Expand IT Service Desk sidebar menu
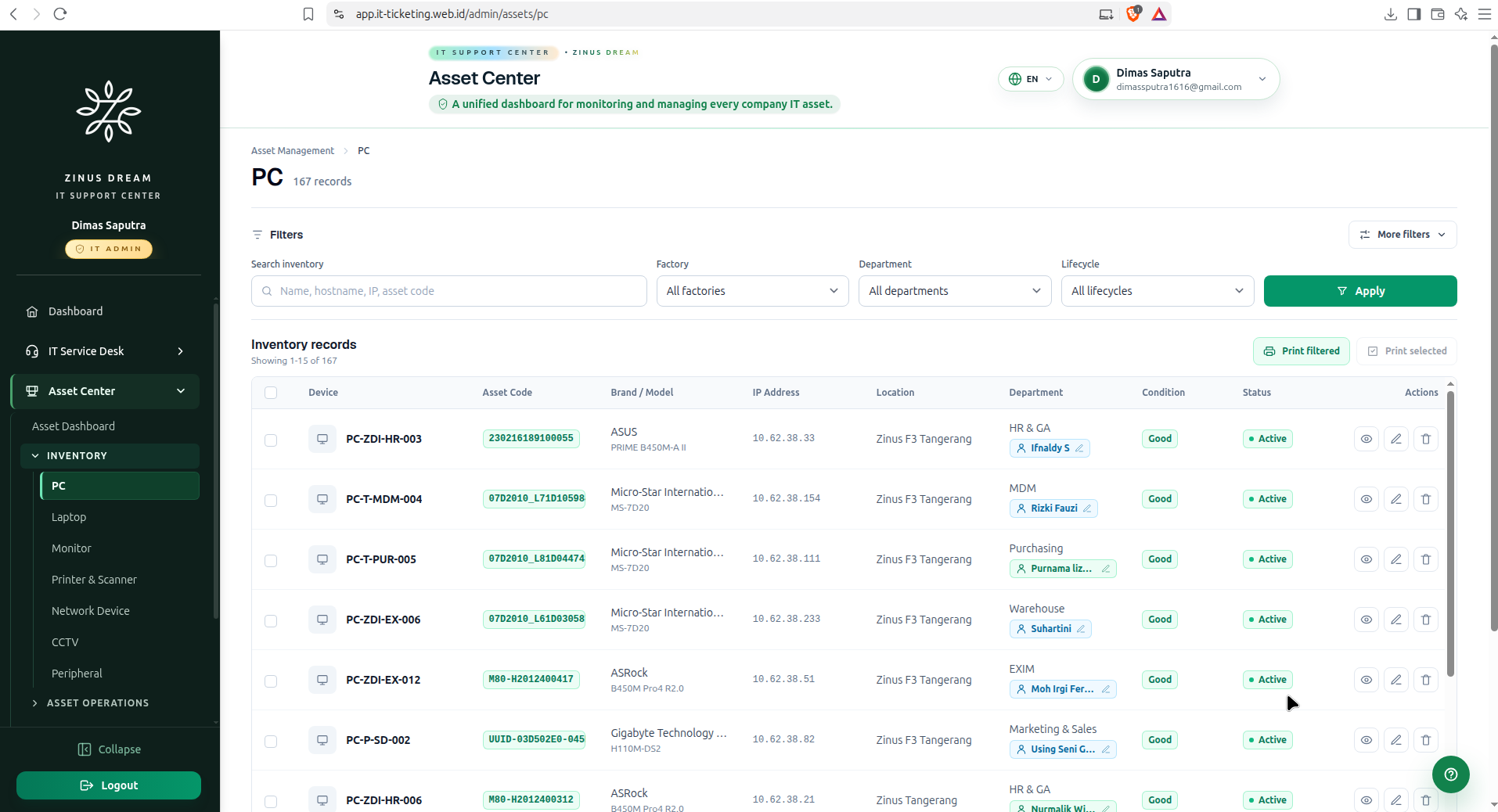This screenshot has height=812, width=1498. 107,351
